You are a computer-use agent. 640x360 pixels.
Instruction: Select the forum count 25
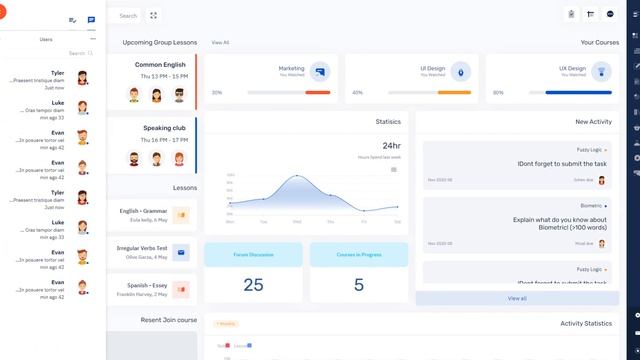(x=253, y=285)
